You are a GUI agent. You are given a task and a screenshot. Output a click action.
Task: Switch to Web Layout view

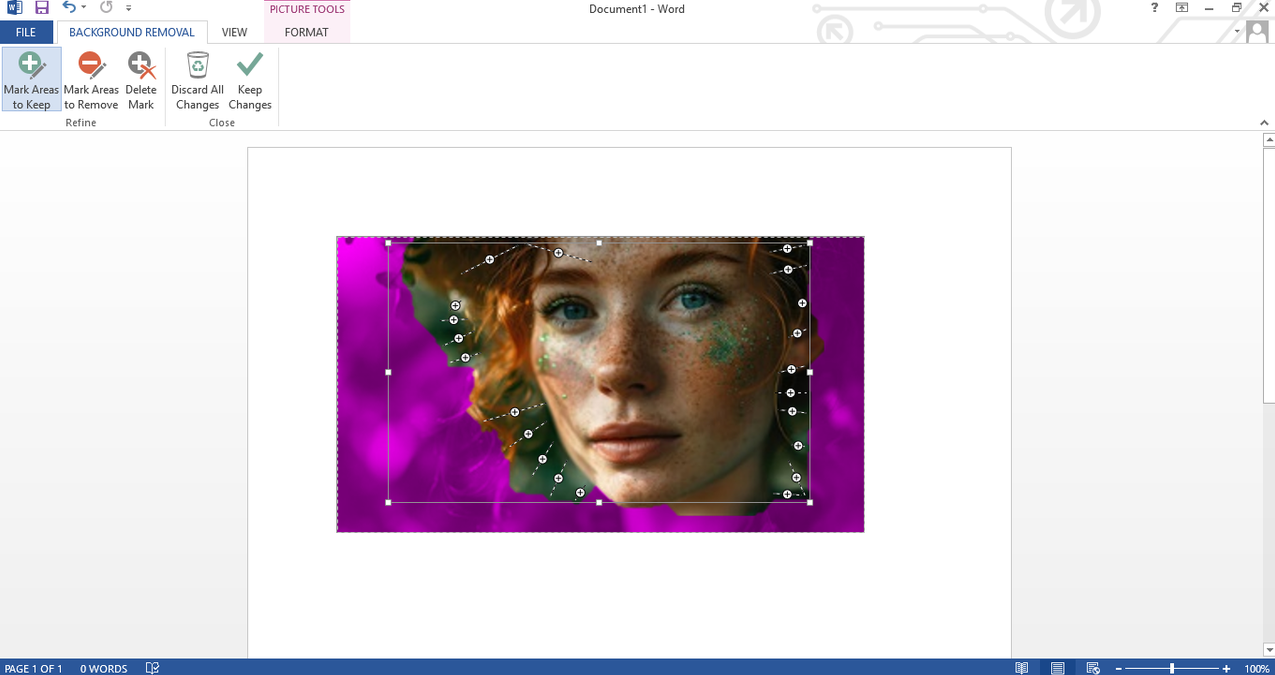(1093, 668)
